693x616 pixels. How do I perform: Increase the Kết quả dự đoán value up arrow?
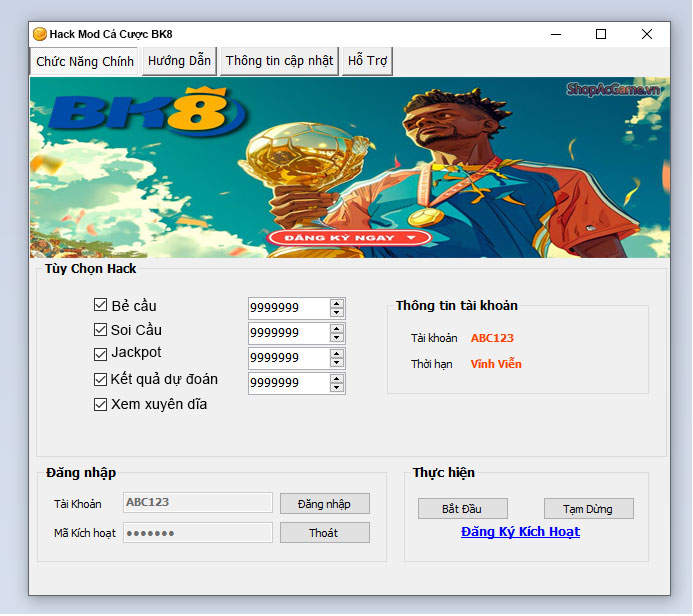(x=337, y=379)
